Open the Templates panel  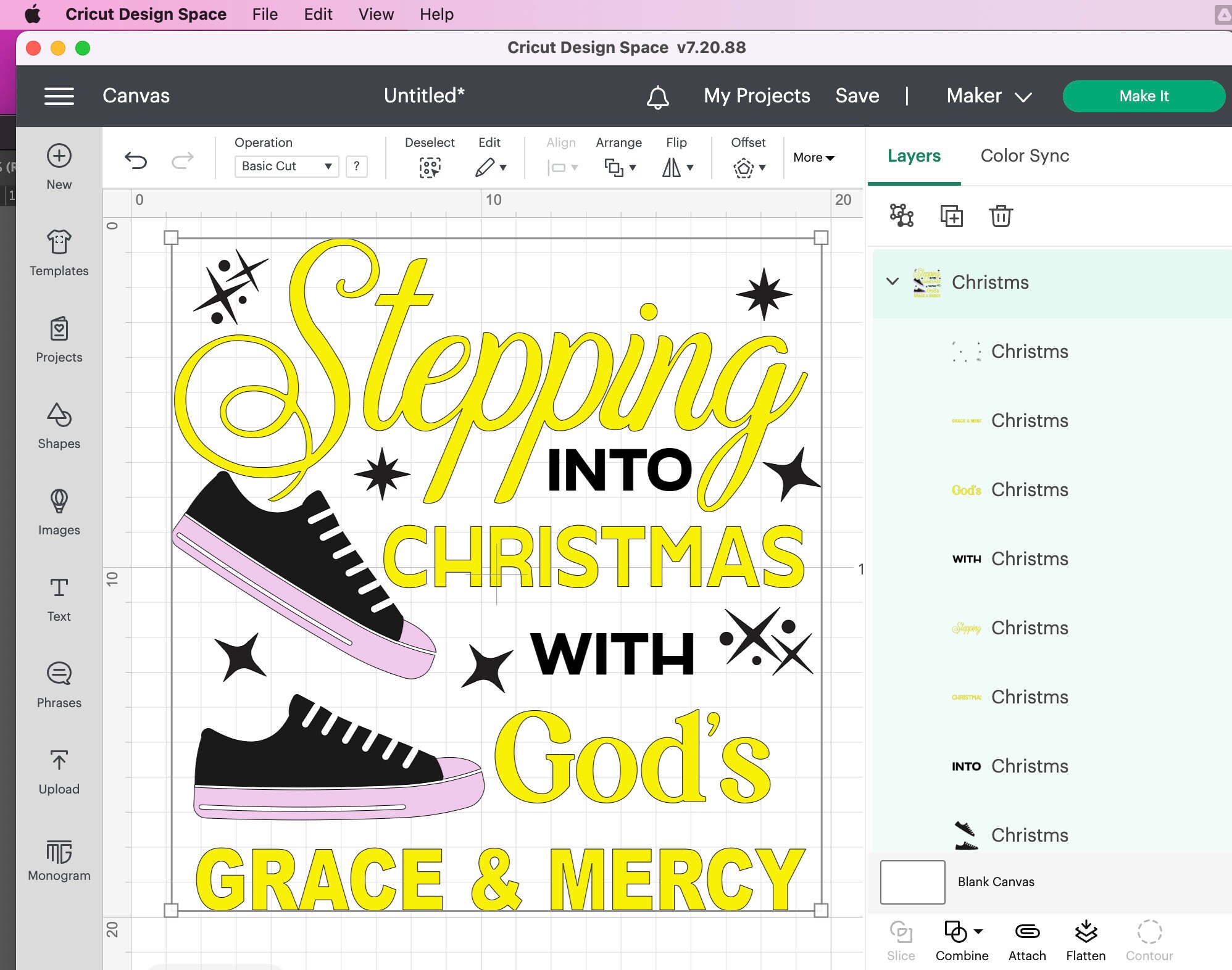(59, 252)
